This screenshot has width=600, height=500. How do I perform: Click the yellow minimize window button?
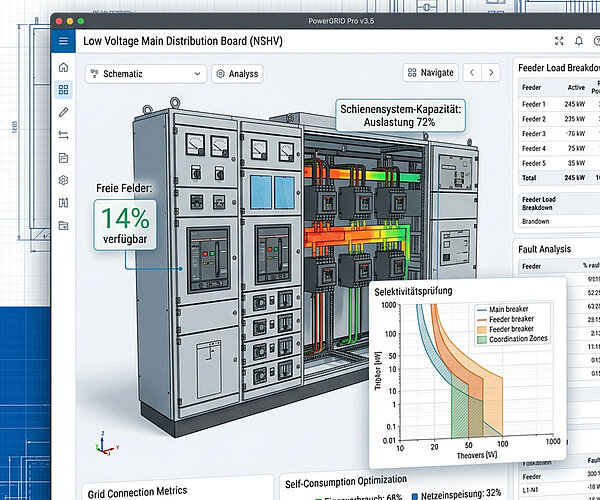tap(70, 21)
